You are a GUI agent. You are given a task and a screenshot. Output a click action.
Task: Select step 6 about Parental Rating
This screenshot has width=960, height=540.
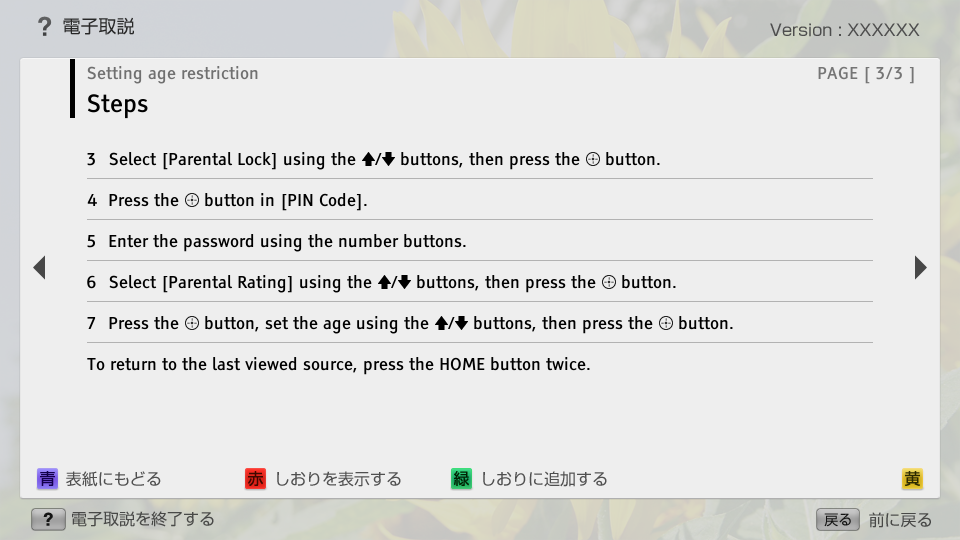point(381,283)
